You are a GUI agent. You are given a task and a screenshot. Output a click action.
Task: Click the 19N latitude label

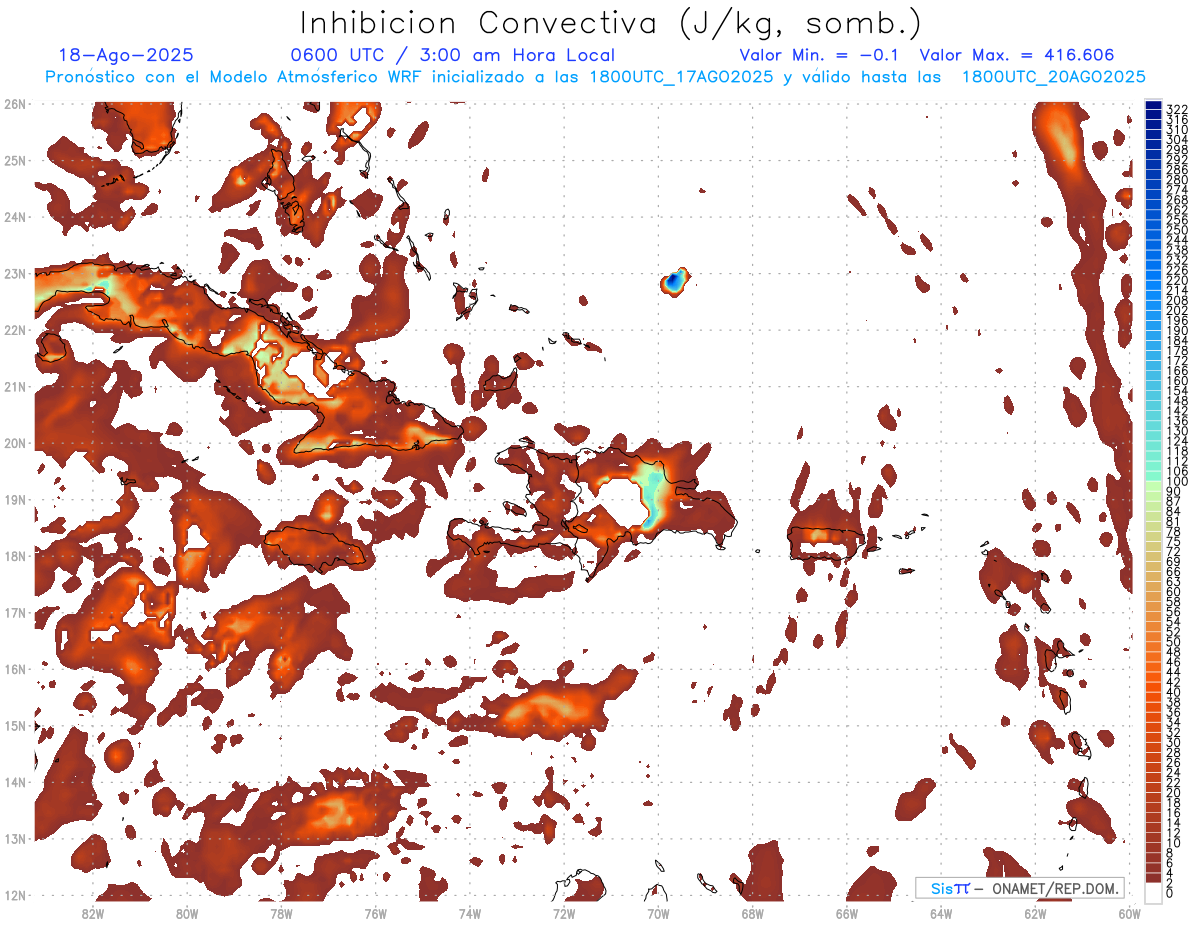coord(15,499)
